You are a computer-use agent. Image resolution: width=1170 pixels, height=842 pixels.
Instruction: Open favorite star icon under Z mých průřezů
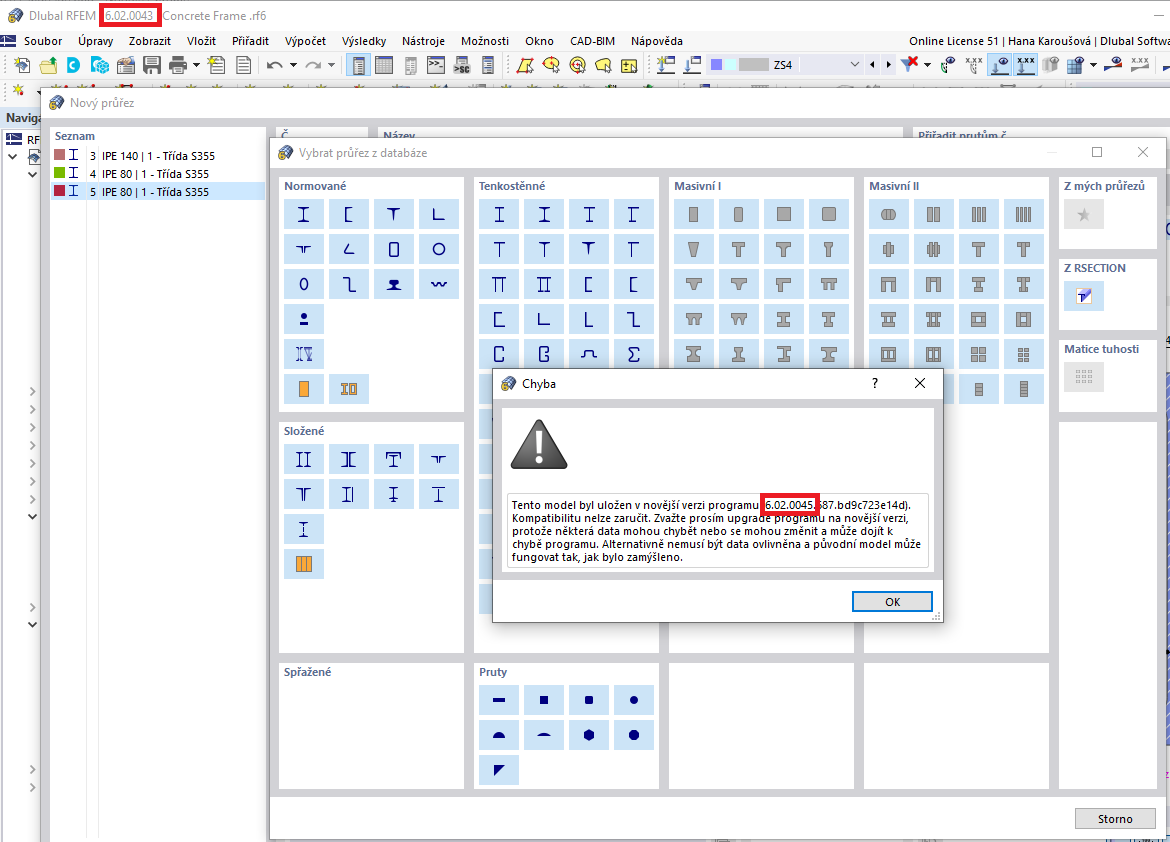pos(1083,215)
